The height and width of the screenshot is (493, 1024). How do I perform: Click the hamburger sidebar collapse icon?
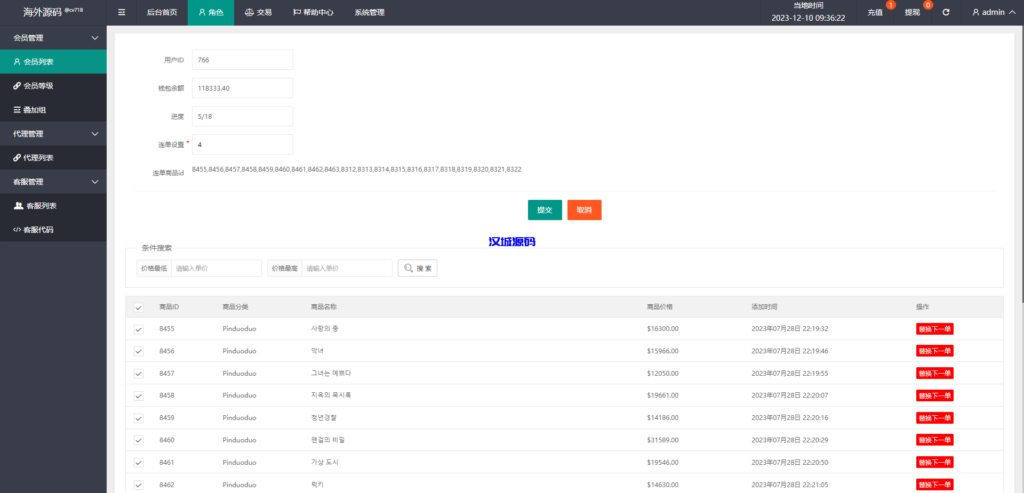122,13
